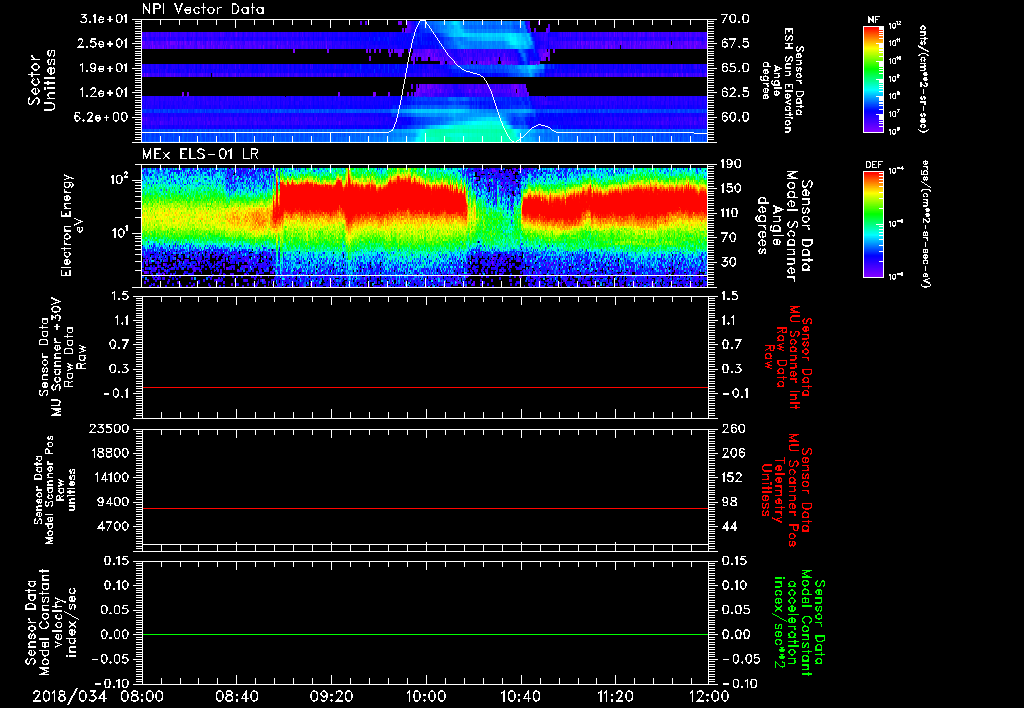The height and width of the screenshot is (708, 1024).
Task: Click the 6.2e+00 sector tick label
Action: click(103, 117)
